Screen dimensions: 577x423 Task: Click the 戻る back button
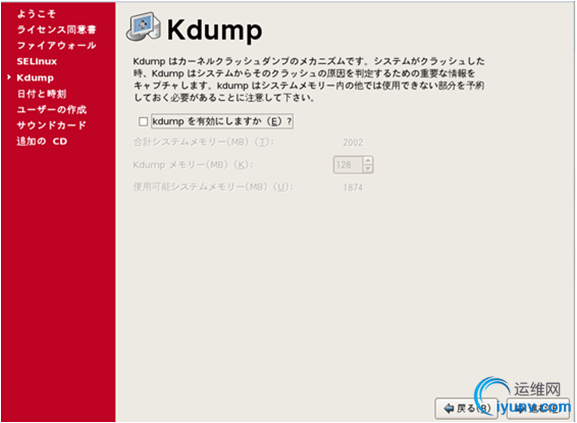pyautogui.click(x=466, y=408)
